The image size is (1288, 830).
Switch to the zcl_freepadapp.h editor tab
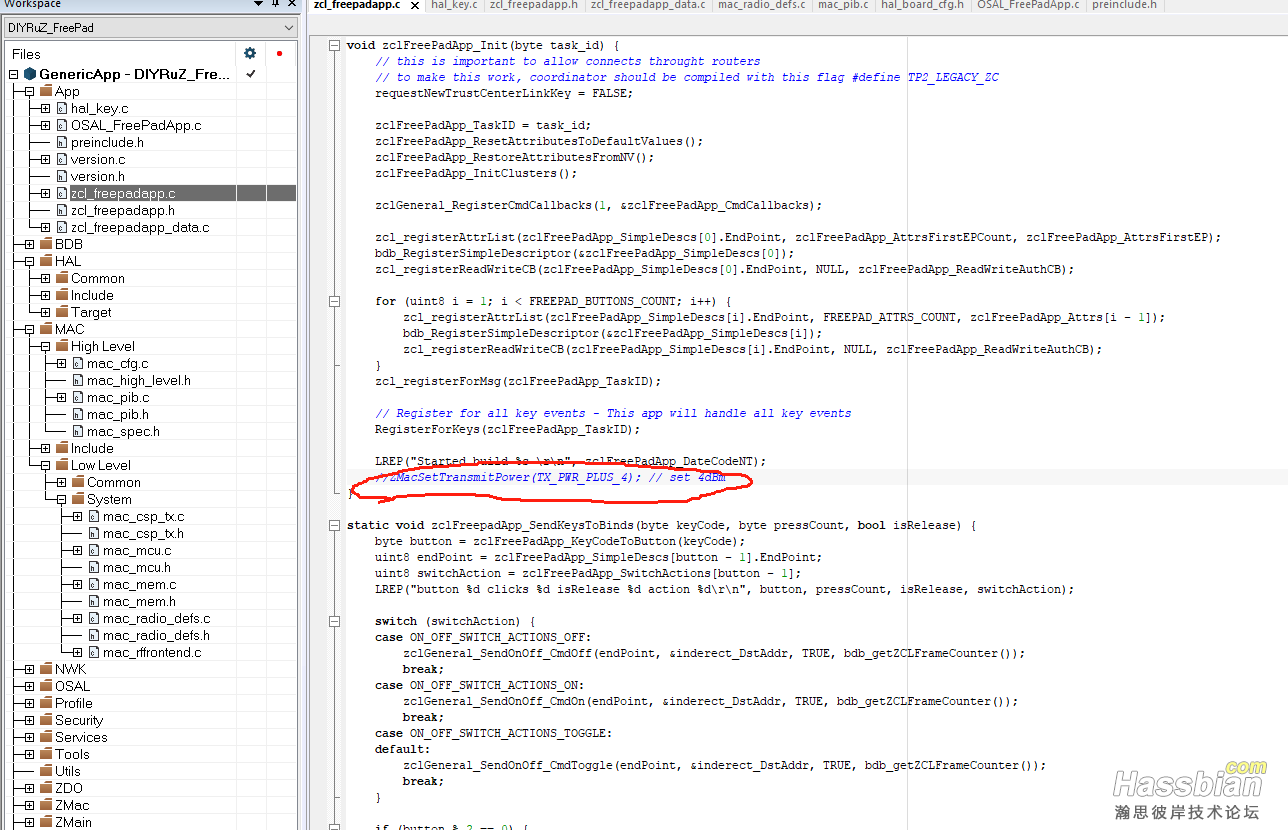[533, 5]
